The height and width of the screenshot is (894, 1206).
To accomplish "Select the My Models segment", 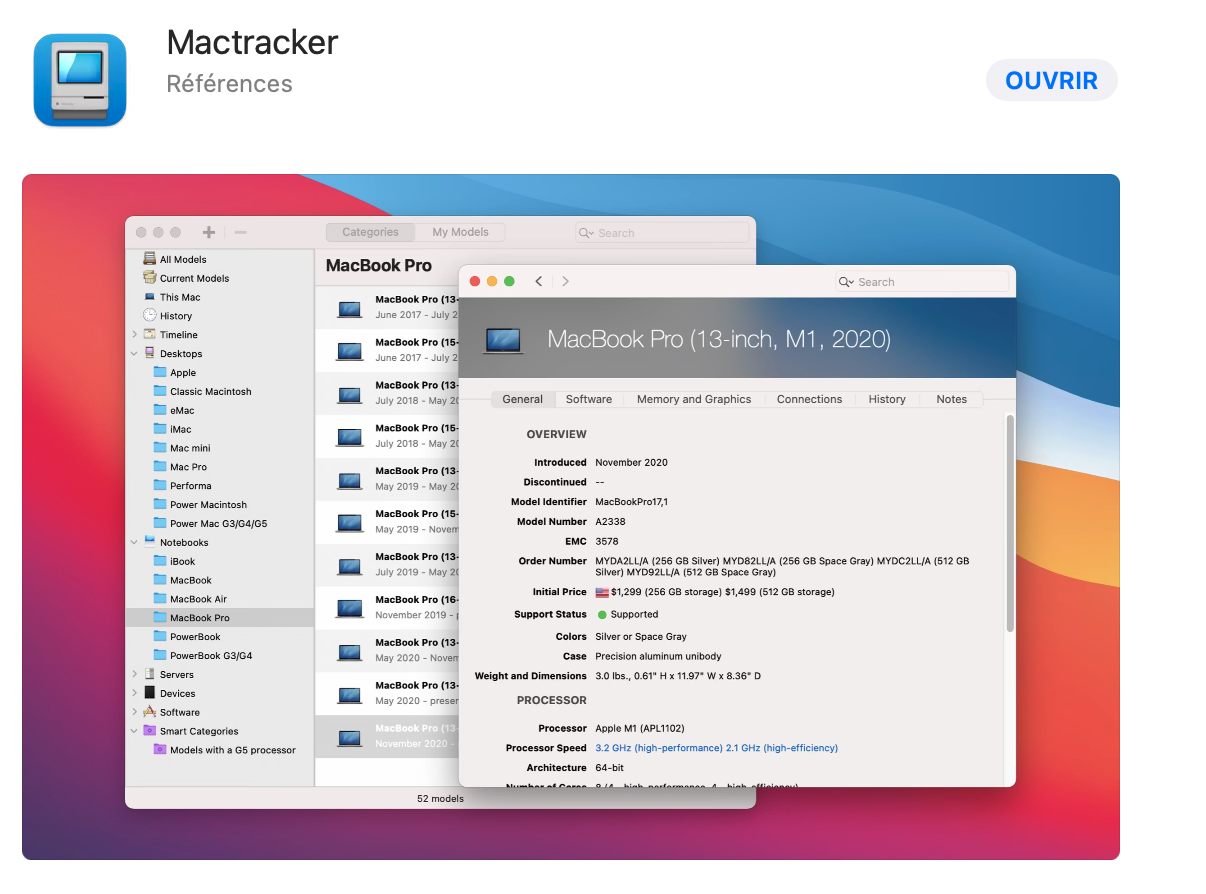I will point(460,232).
